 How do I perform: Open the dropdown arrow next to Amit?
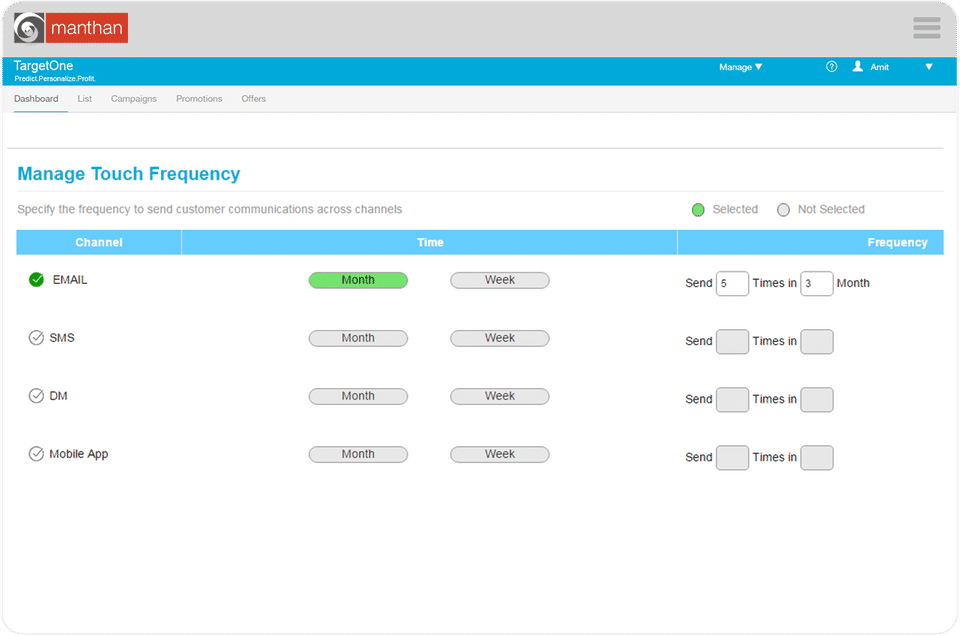click(x=929, y=67)
